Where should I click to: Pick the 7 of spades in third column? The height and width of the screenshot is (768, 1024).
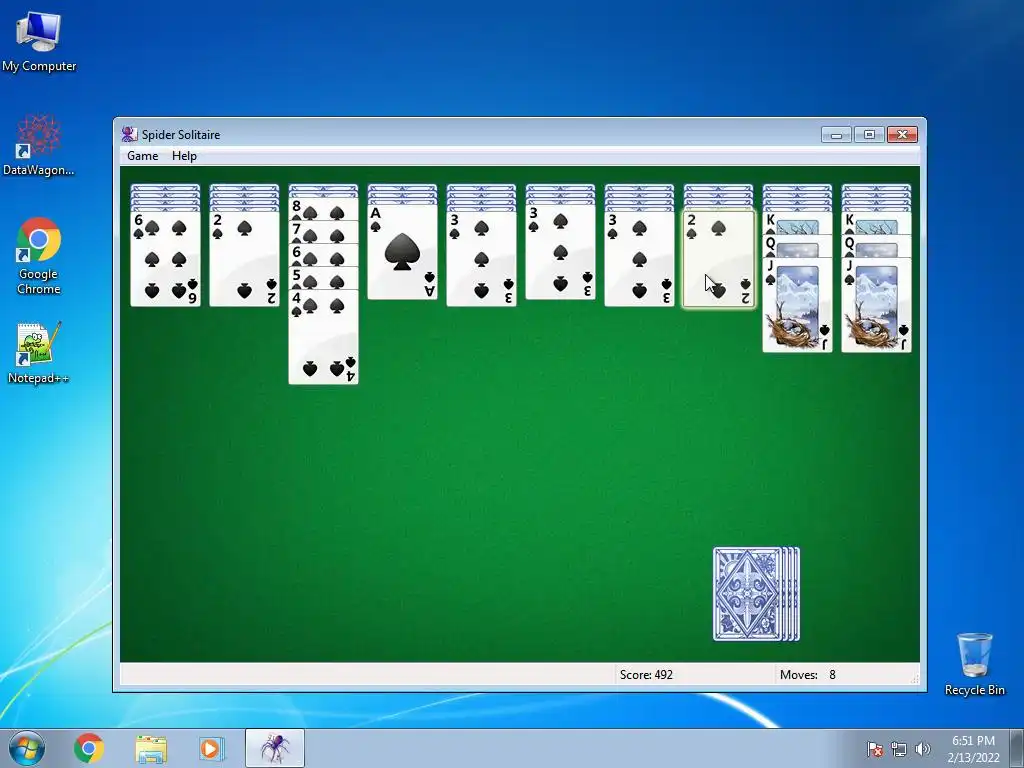323,232
